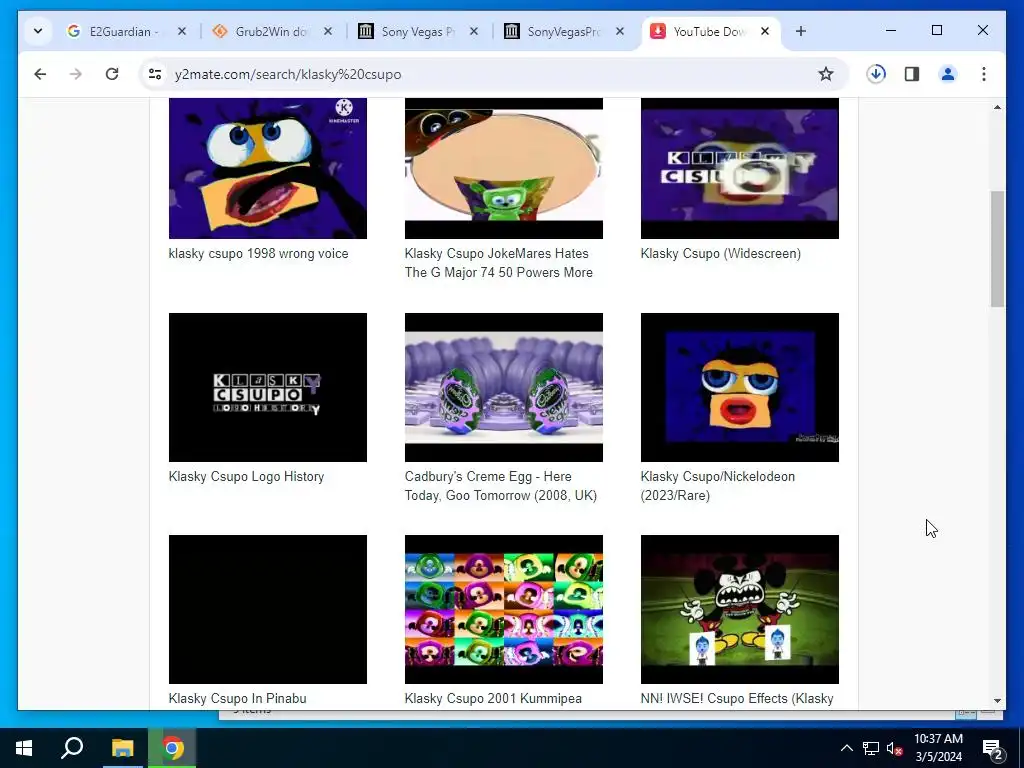This screenshot has width=1024, height=768.
Task: View site information icon in address bar
Action: (x=155, y=74)
